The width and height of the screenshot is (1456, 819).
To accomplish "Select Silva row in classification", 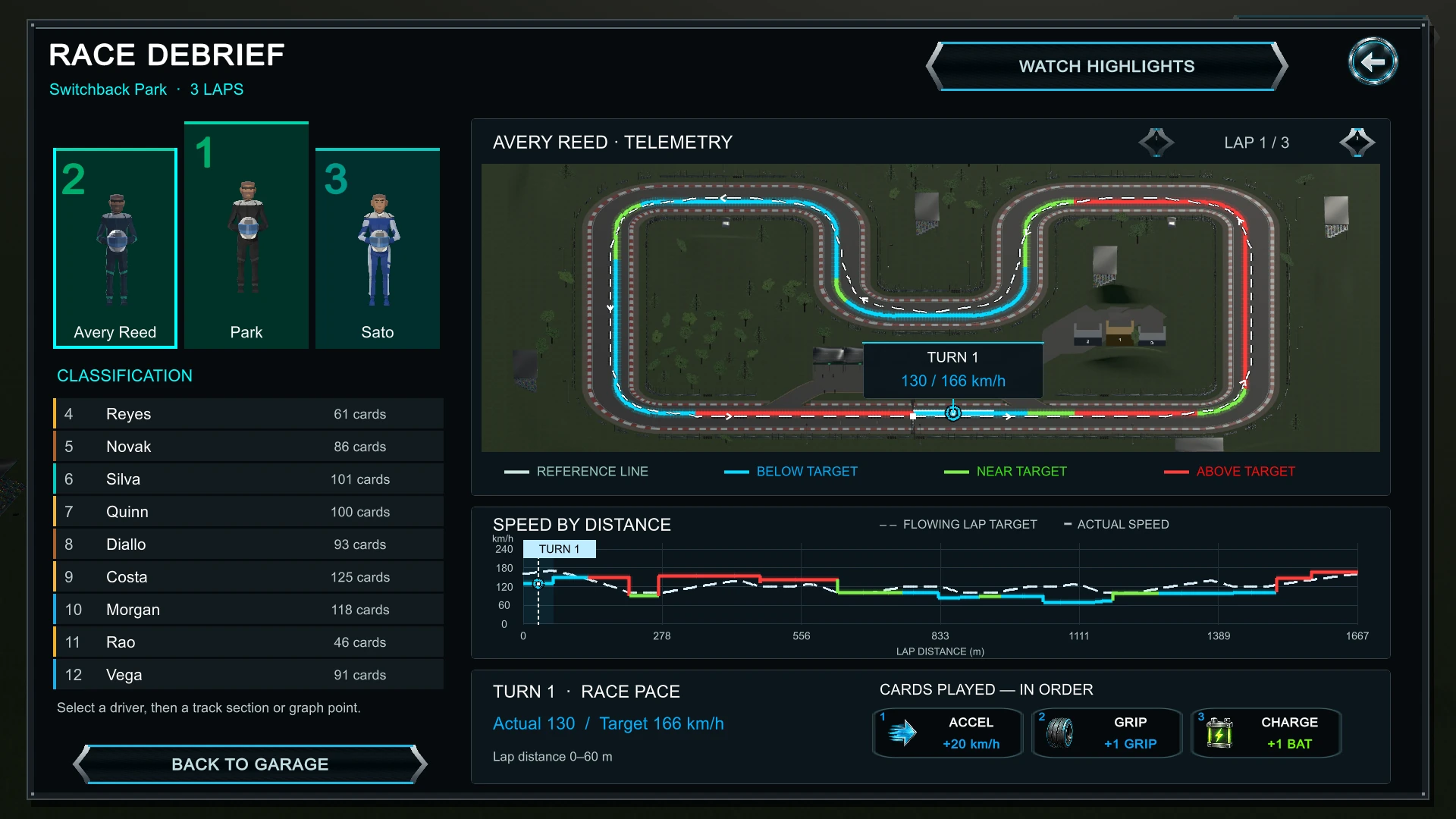I will pos(248,479).
